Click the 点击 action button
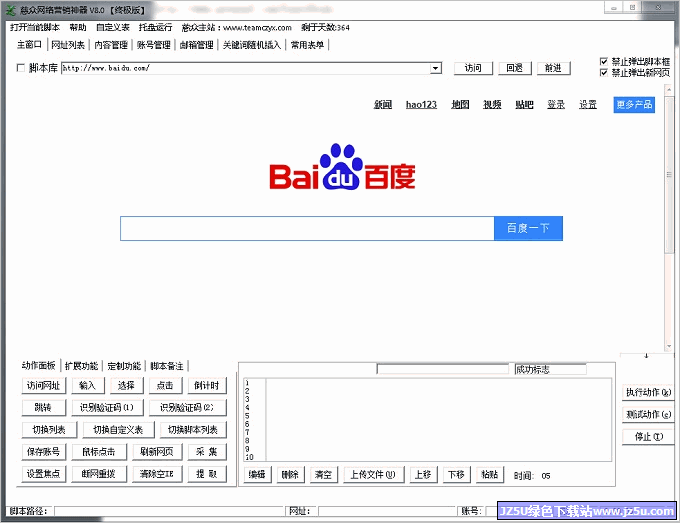This screenshot has height=523, width=680. (x=165, y=386)
